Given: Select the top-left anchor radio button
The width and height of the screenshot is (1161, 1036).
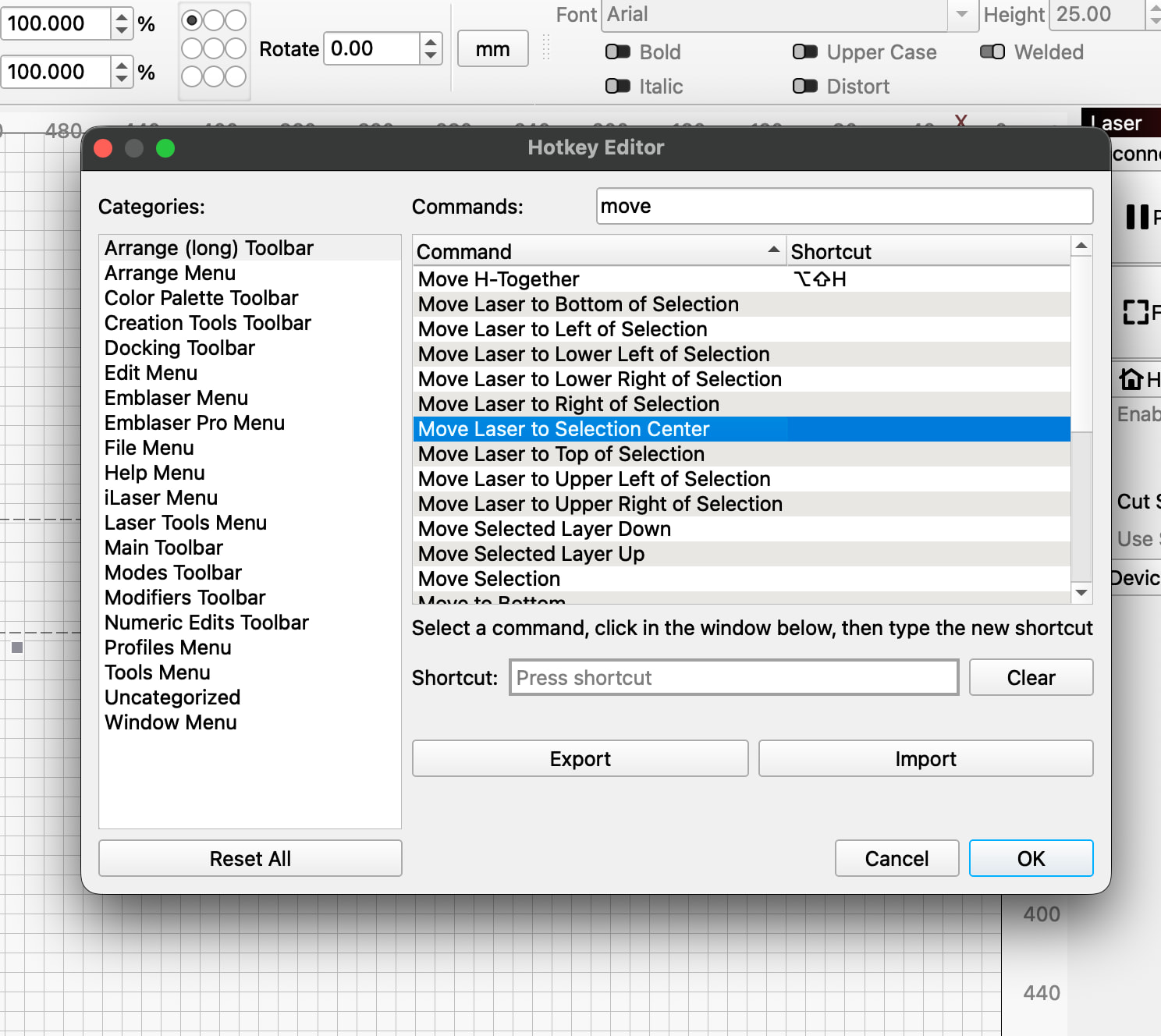Looking at the screenshot, I should (192, 20).
